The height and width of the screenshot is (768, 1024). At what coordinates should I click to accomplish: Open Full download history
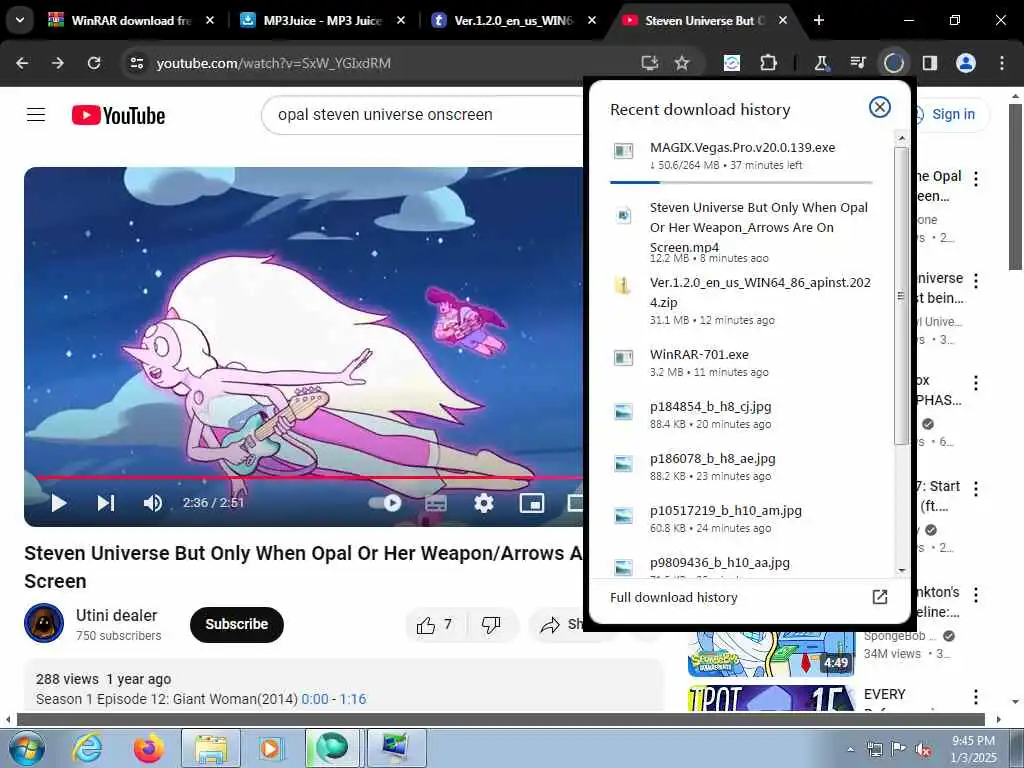pos(673,598)
